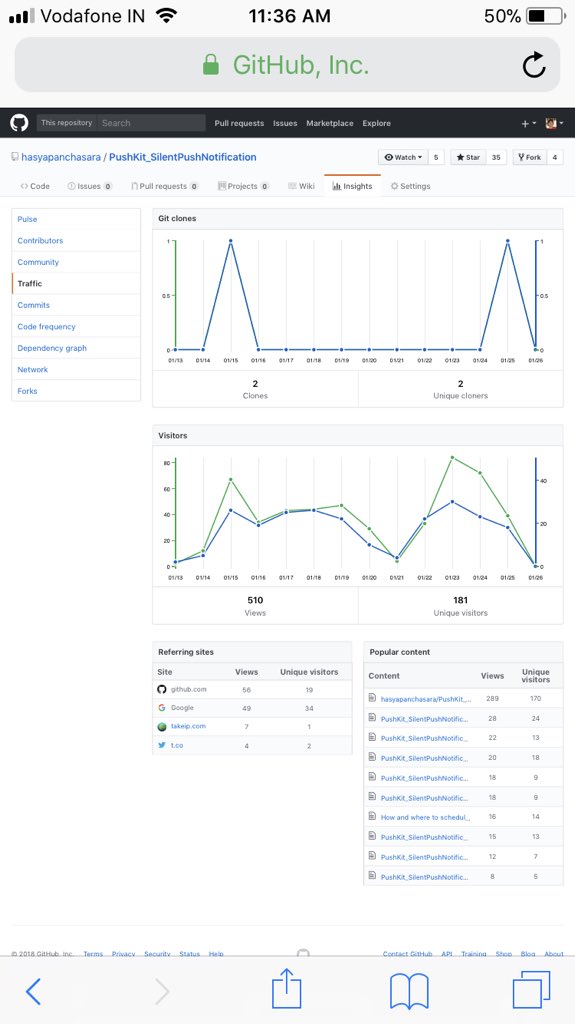The image size is (575, 1024).
Task: Open the PushKit_SilentPushNotification repository link
Action: 182,157
